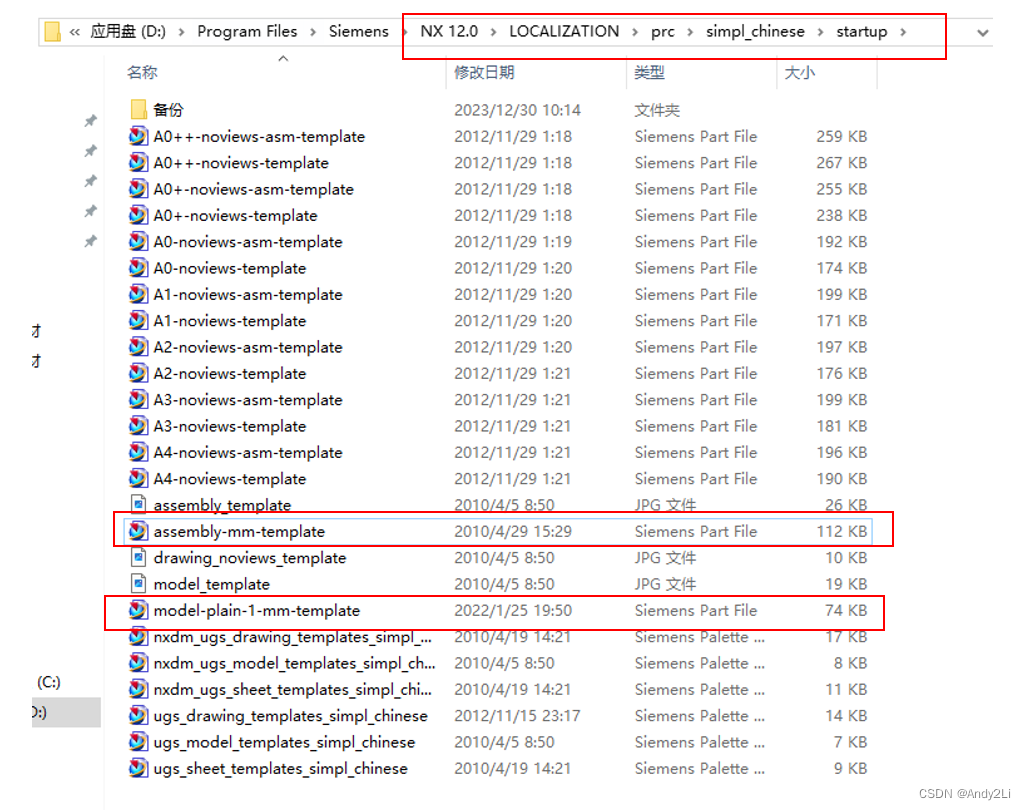Select the A3-noviews-asm-template file icon
This screenshot has width=1026, height=810.
[x=138, y=399]
